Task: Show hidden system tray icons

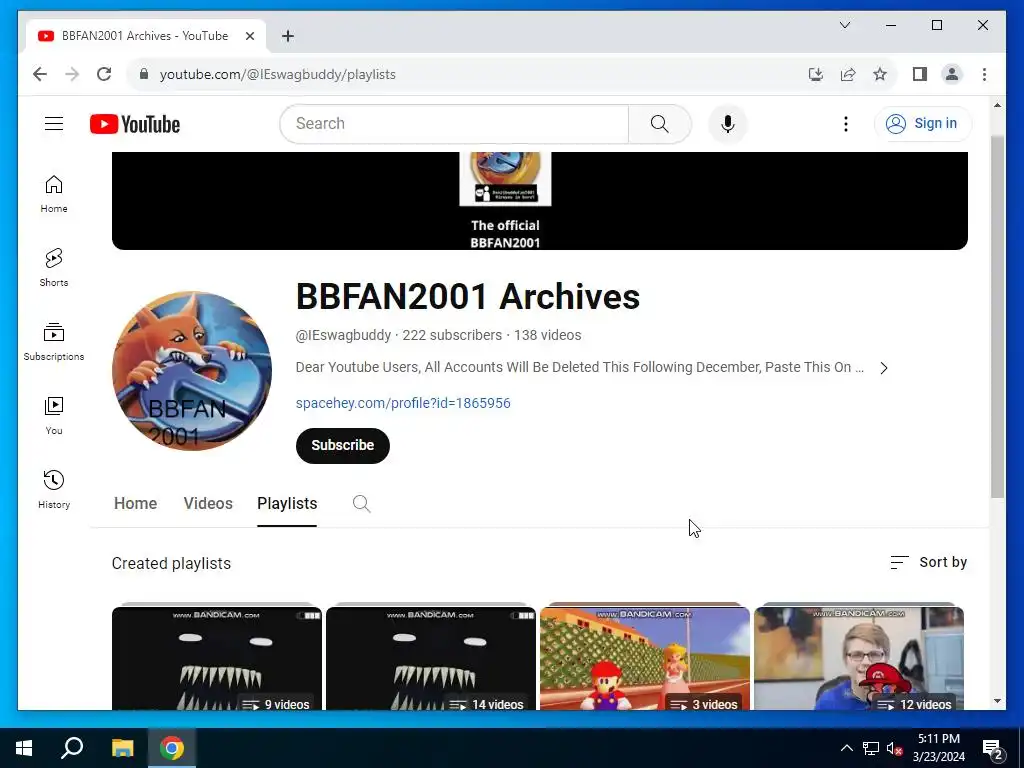Action: tap(846, 748)
